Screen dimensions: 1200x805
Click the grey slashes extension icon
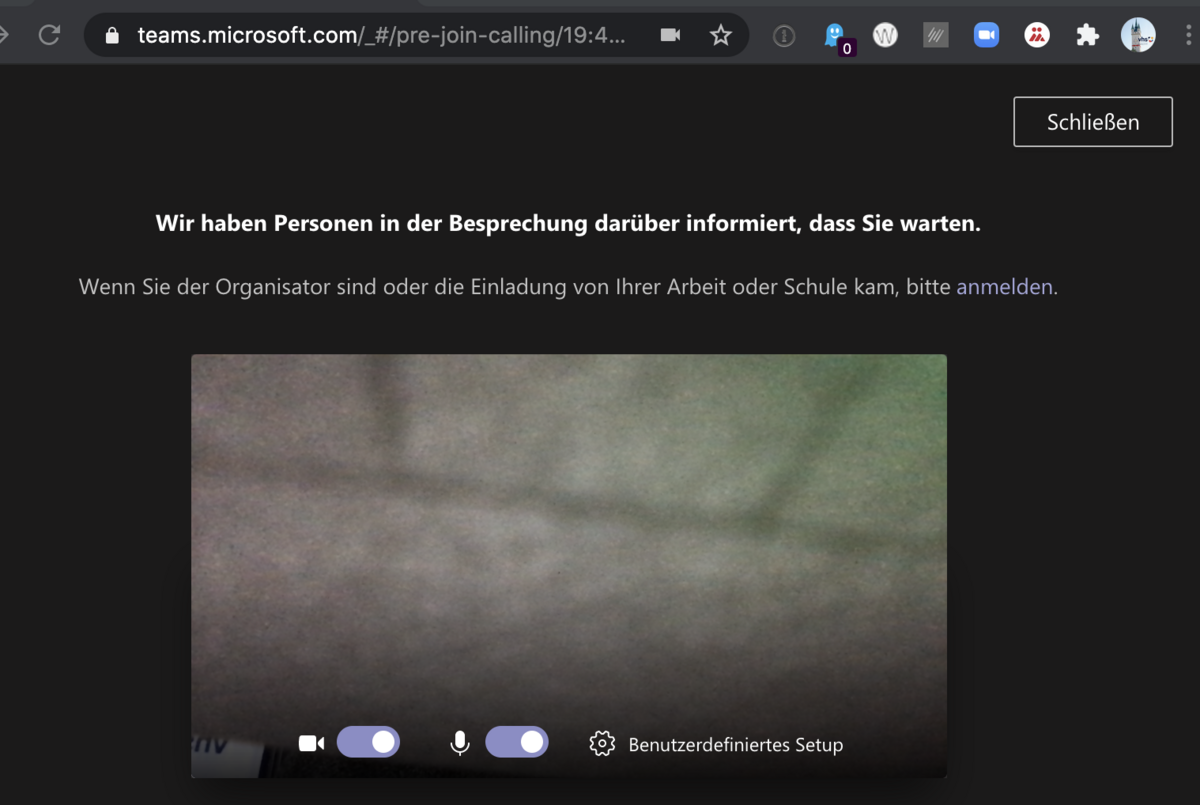coord(935,36)
